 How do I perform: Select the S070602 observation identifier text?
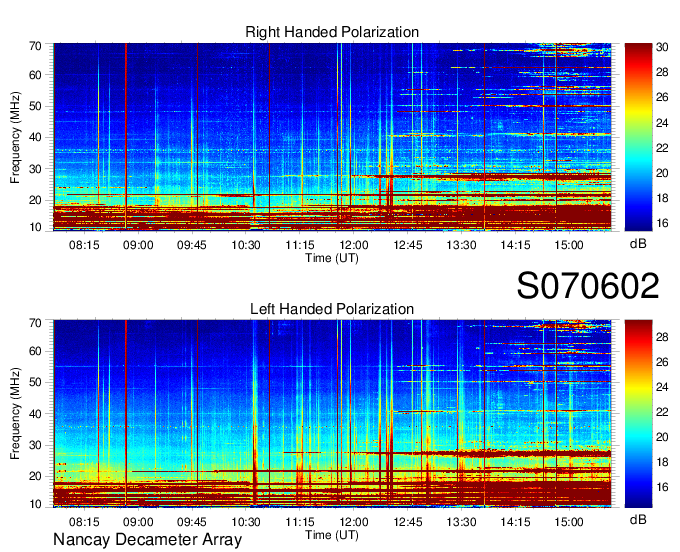coord(588,285)
